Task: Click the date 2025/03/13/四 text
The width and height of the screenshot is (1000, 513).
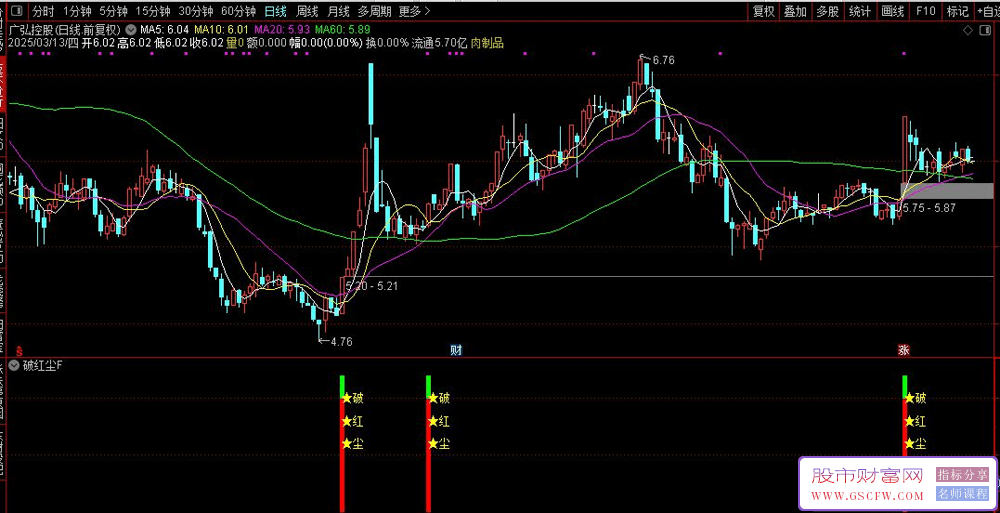Action: 44,43
